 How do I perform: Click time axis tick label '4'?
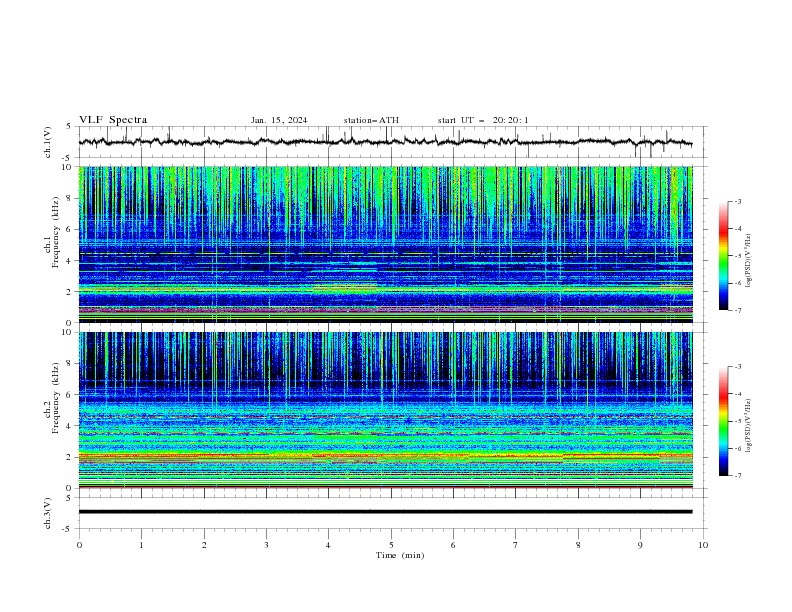pos(328,545)
